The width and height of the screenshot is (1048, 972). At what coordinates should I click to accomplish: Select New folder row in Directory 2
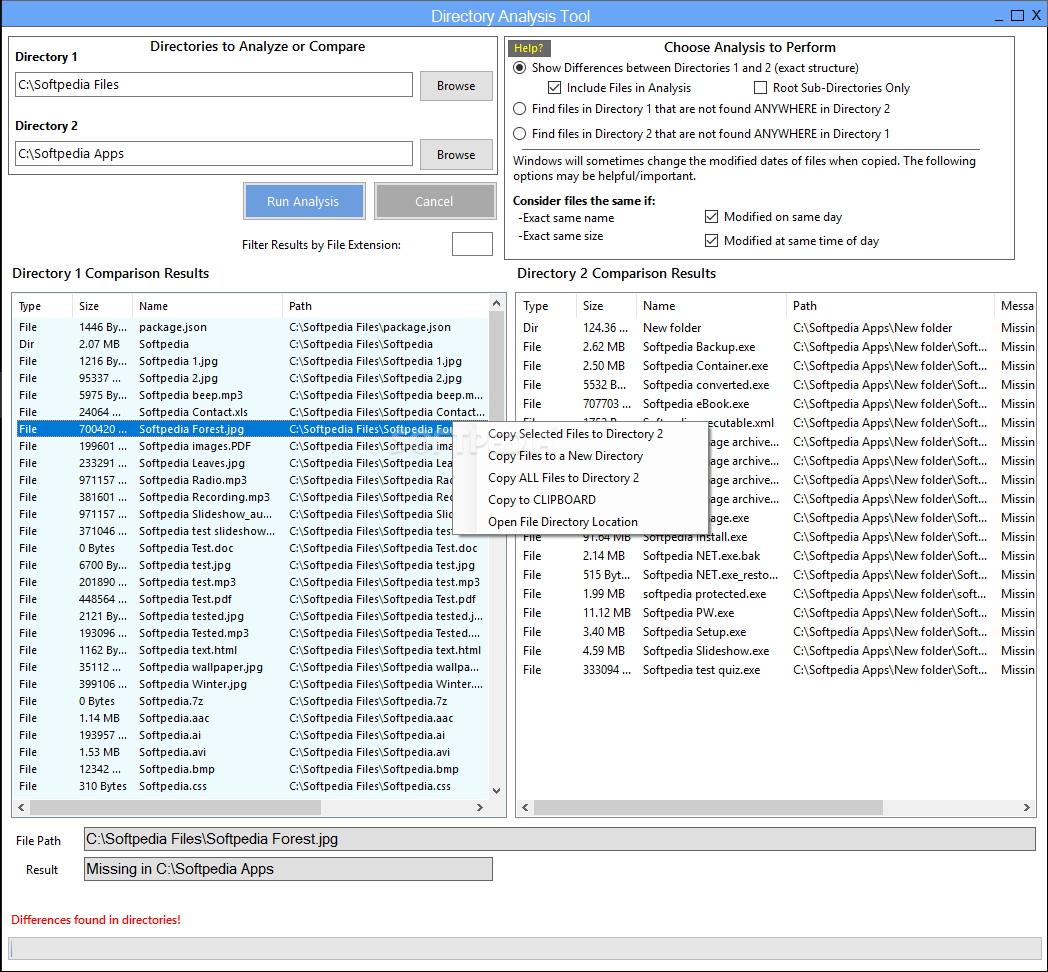778,328
